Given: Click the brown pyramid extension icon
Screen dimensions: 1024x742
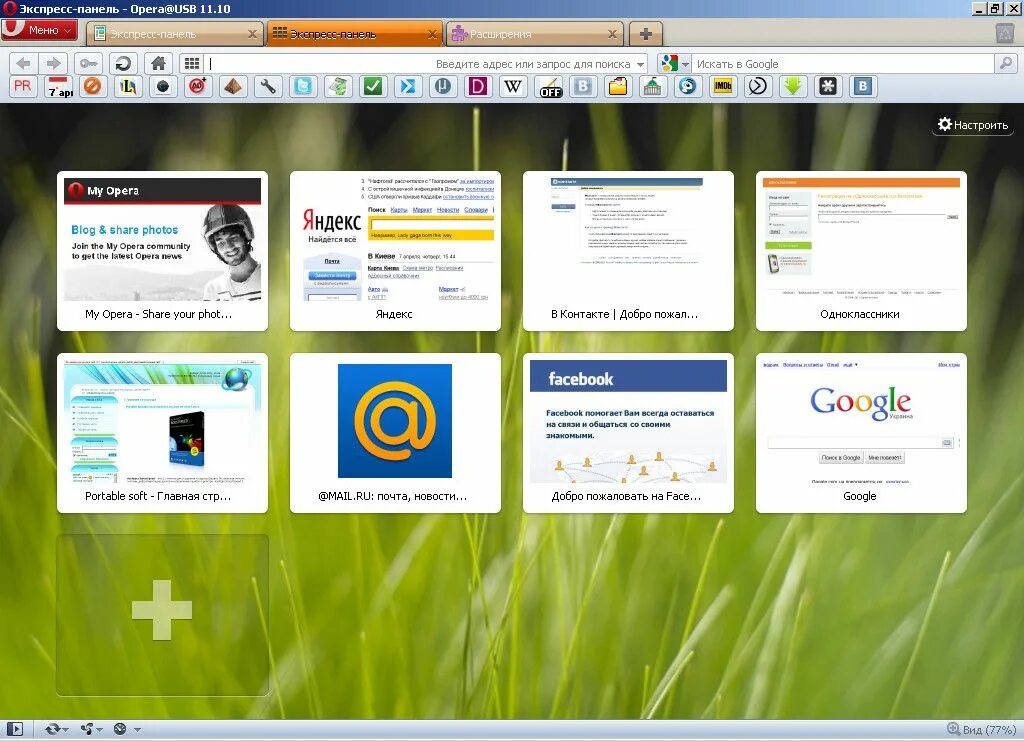Looking at the screenshot, I should (233, 86).
